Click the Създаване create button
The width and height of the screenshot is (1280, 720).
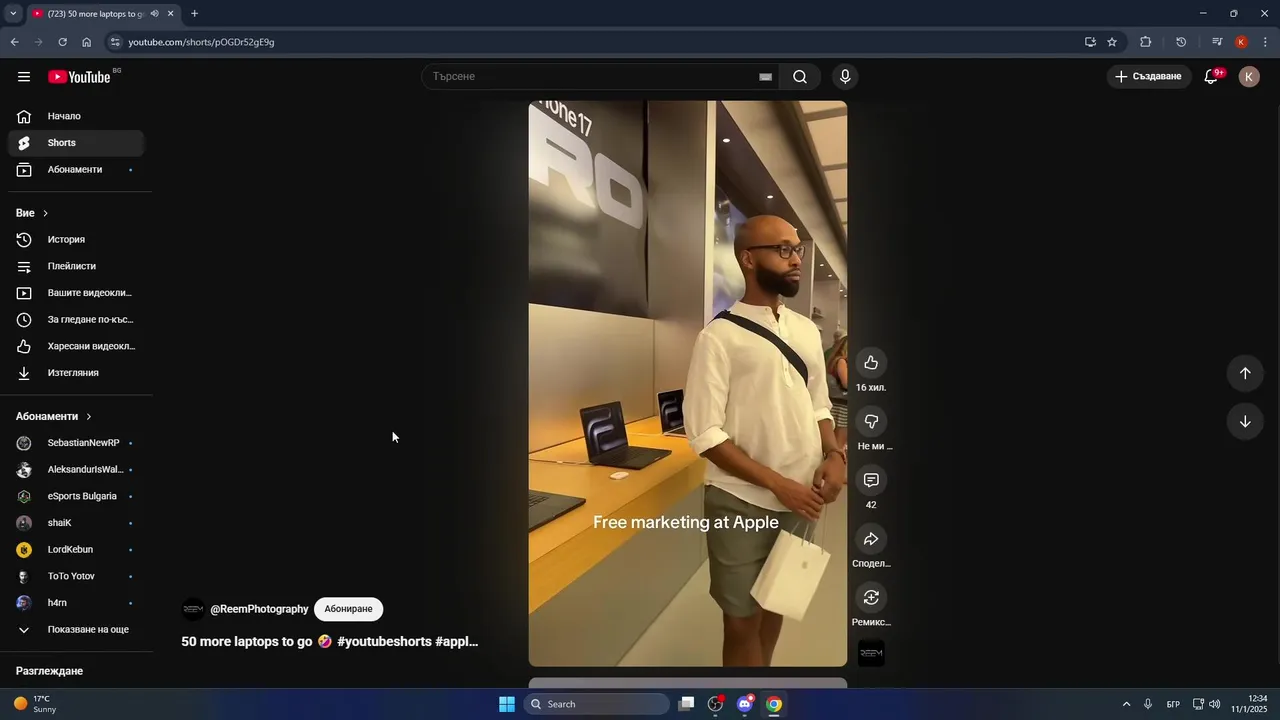[1149, 77]
